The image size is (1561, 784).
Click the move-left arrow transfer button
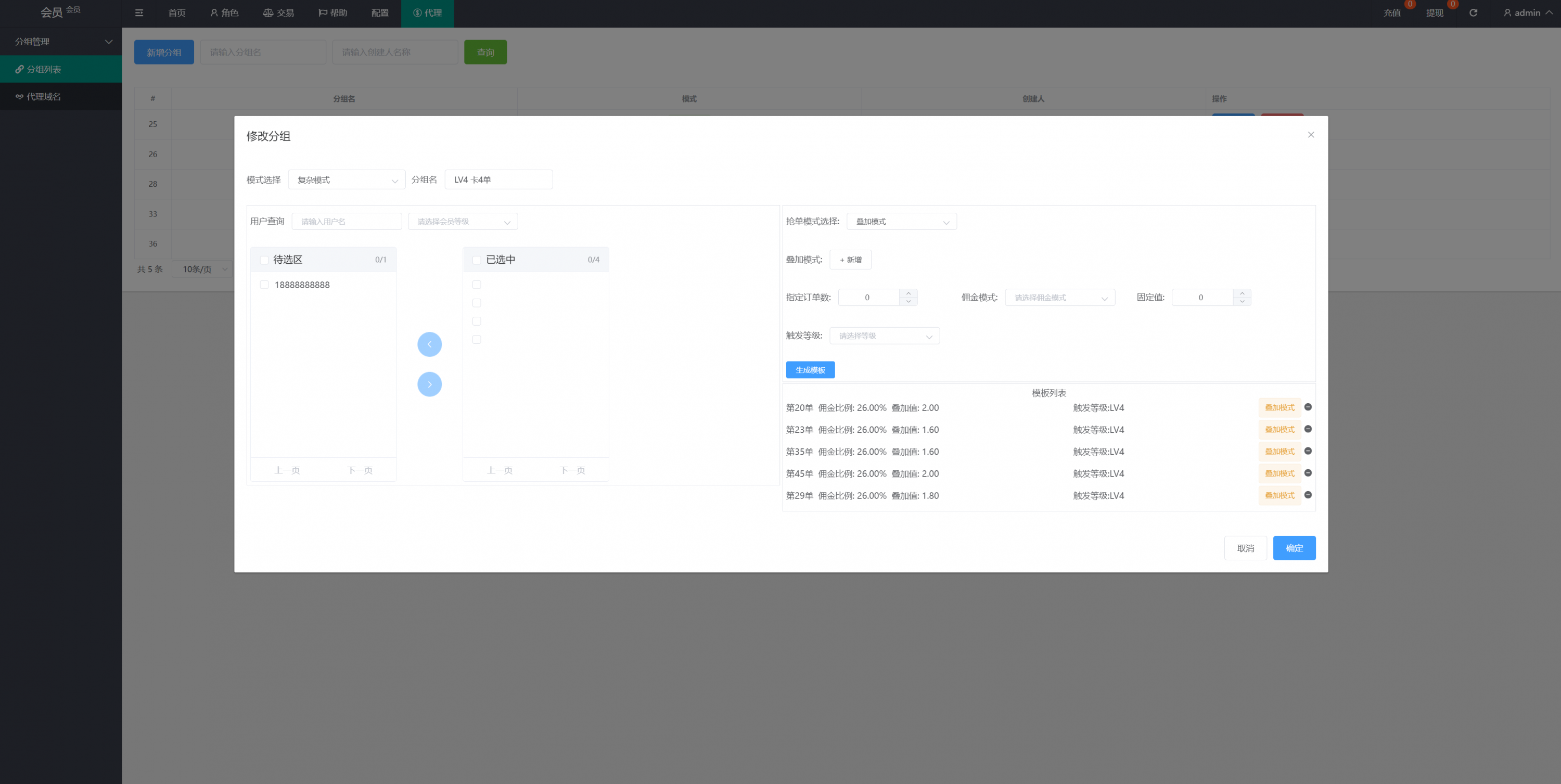coord(429,344)
